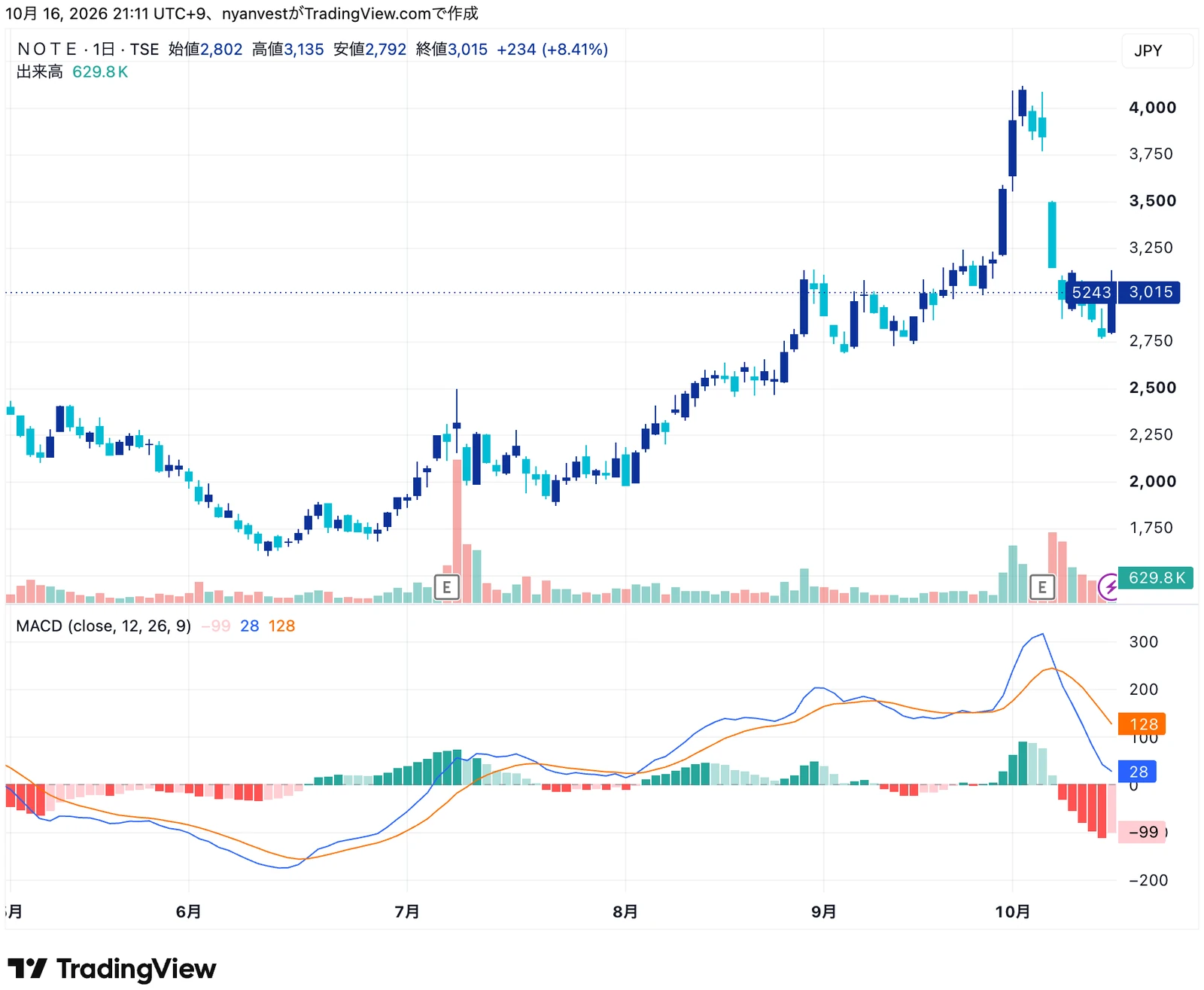Click the 8月 time axis label
The width and height of the screenshot is (1204, 990).
click(625, 912)
